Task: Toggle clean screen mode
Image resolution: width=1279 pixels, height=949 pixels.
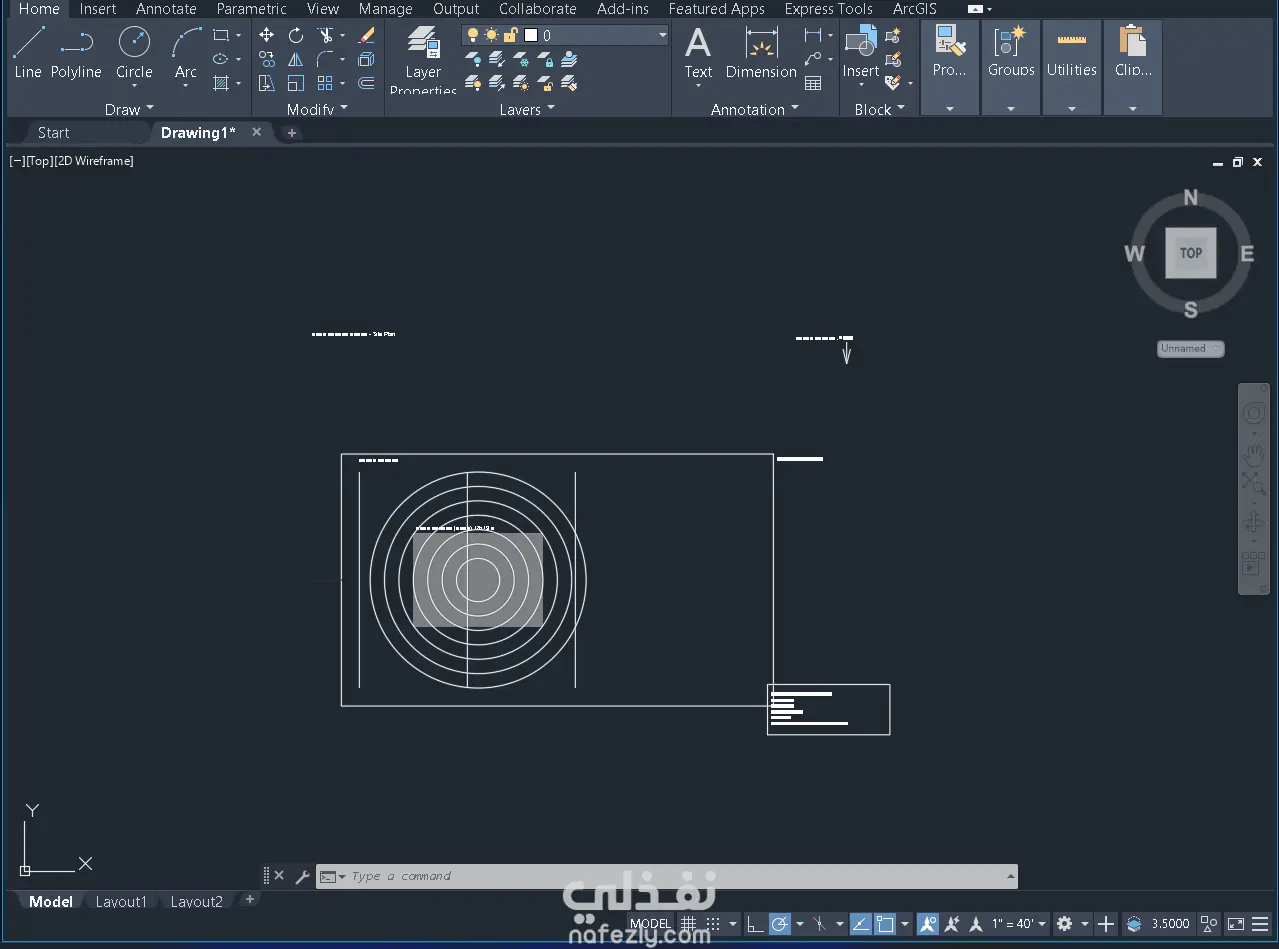Action: tap(1236, 924)
